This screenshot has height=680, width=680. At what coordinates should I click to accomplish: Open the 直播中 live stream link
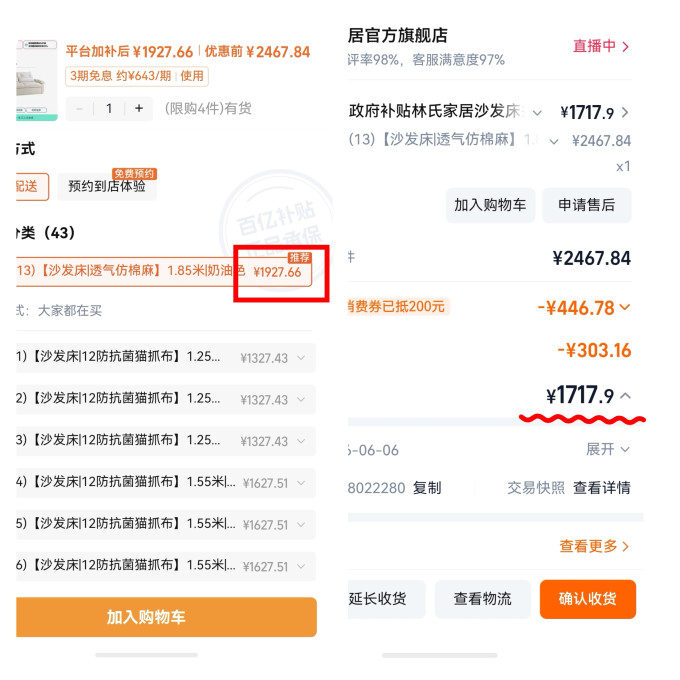[601, 46]
